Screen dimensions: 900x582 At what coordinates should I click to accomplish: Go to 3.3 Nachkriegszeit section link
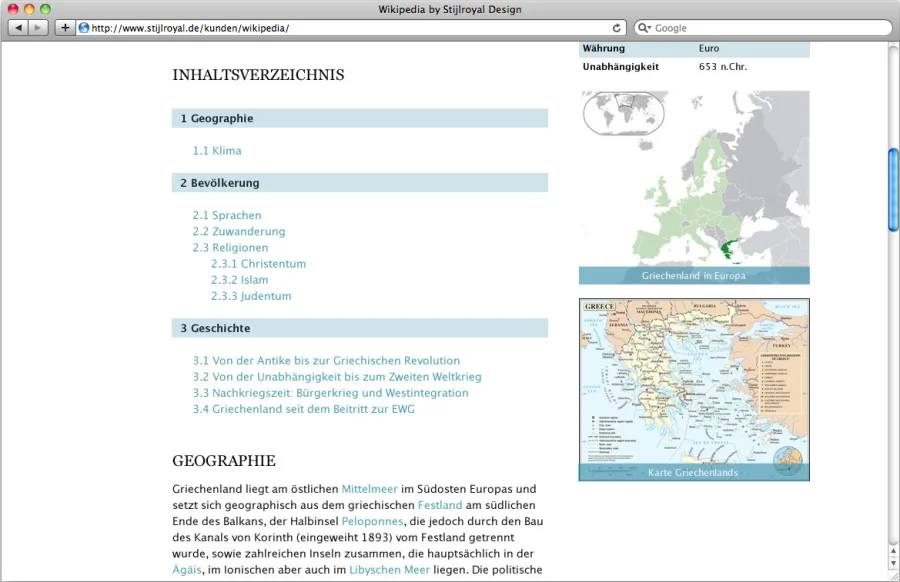330,393
